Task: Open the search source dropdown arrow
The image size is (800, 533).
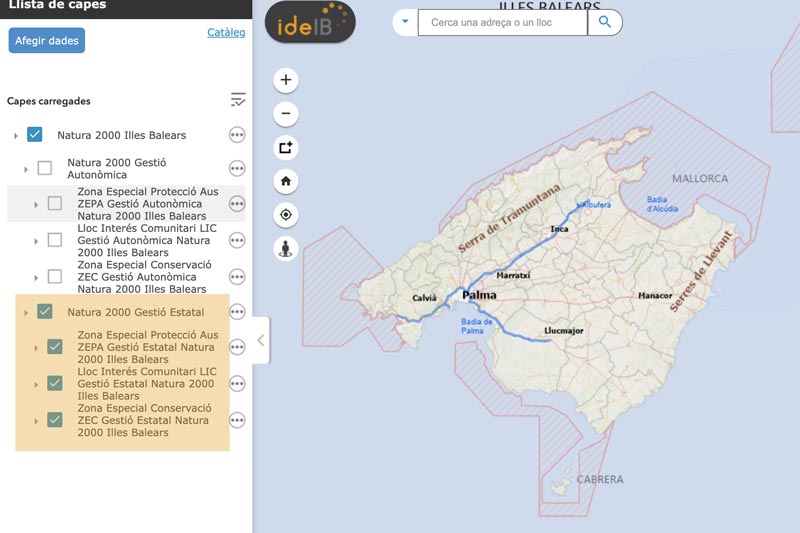Action: pos(405,22)
